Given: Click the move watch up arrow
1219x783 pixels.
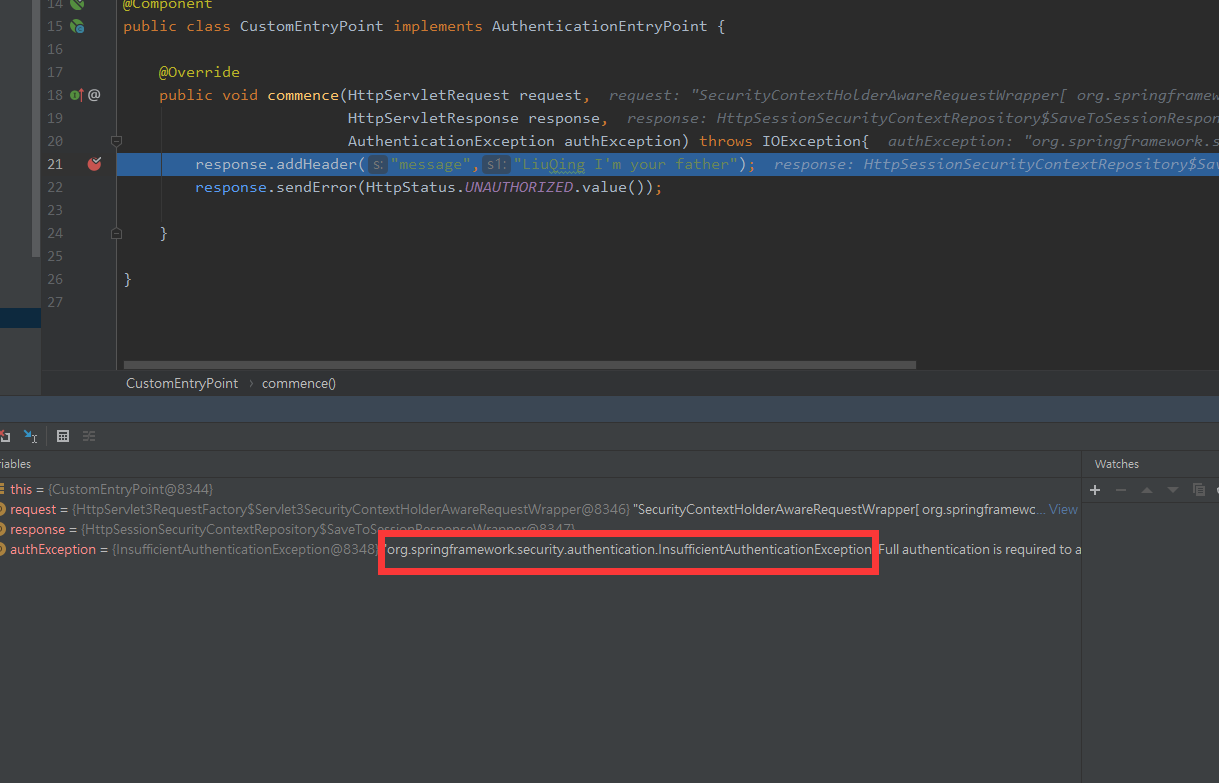Looking at the screenshot, I should pyautogui.click(x=1147, y=490).
